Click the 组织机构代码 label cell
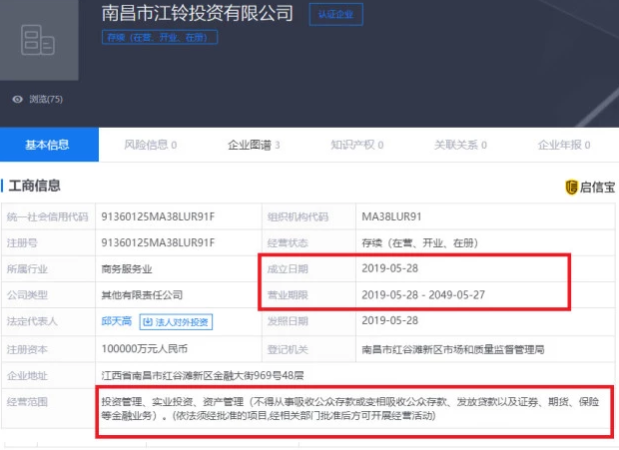 (x=308, y=217)
